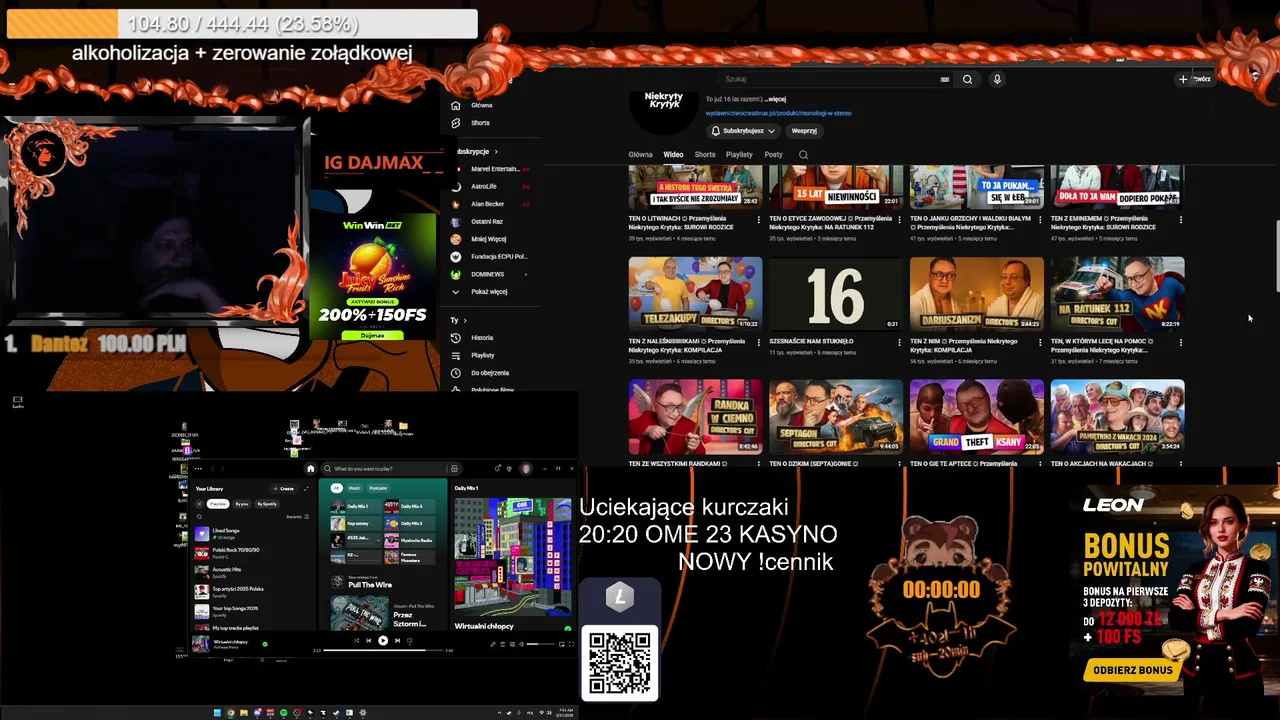The image size is (1280, 720).
Task: Switch to channel Wideo tab
Action: [673, 155]
